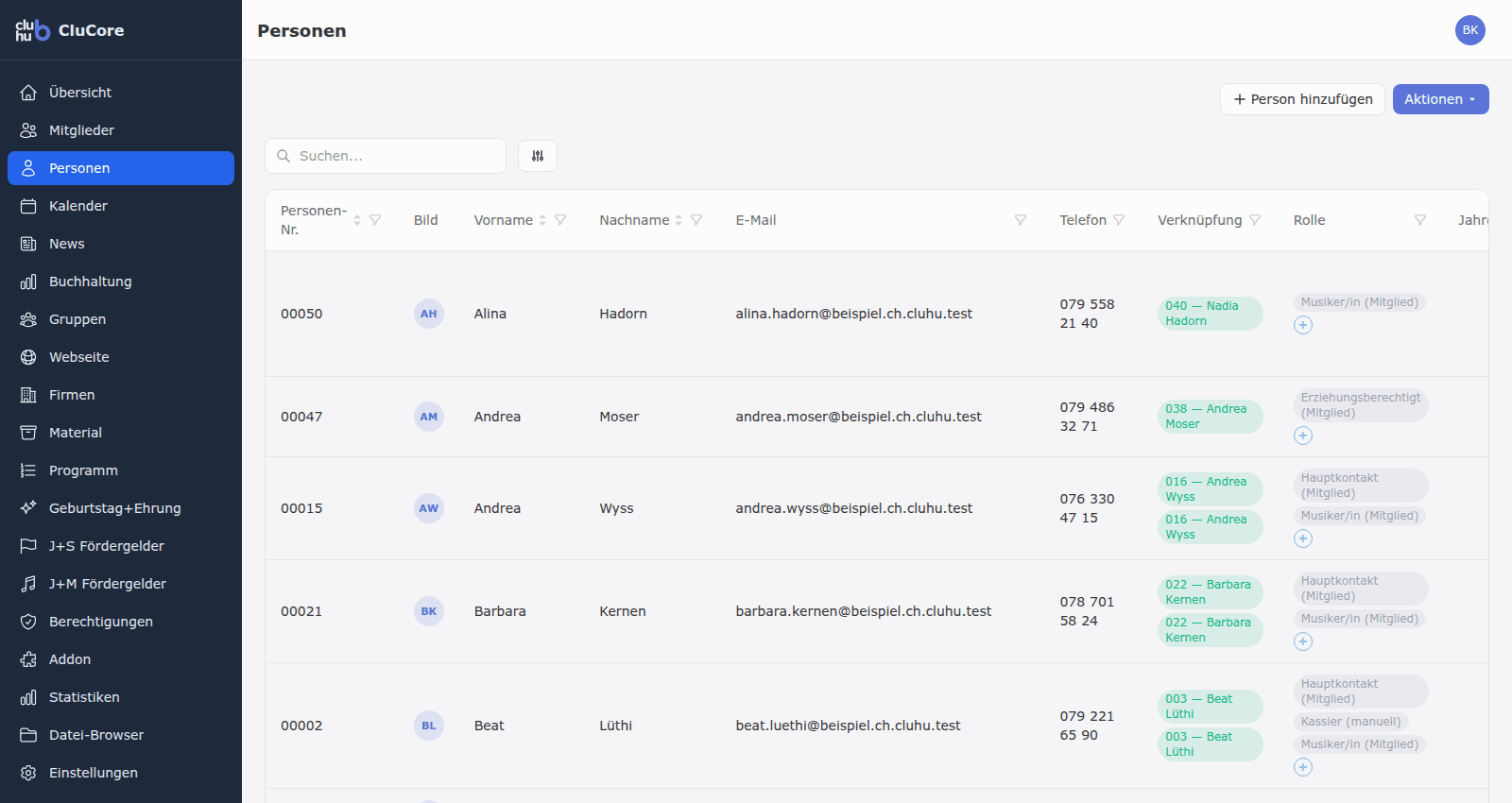
Task: Open Einstellungen
Action: [x=121, y=773]
